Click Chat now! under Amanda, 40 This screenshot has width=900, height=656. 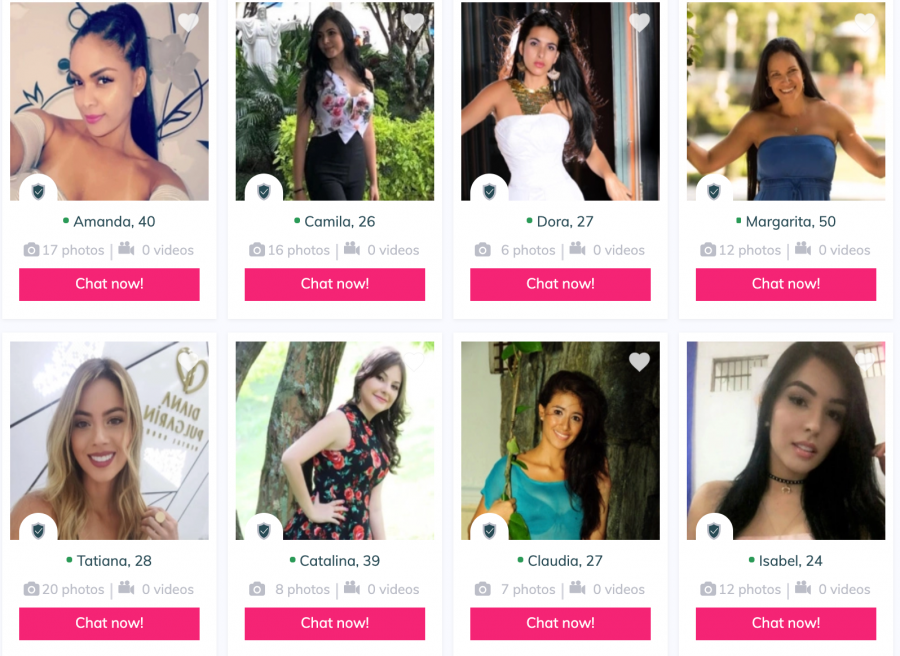(109, 284)
